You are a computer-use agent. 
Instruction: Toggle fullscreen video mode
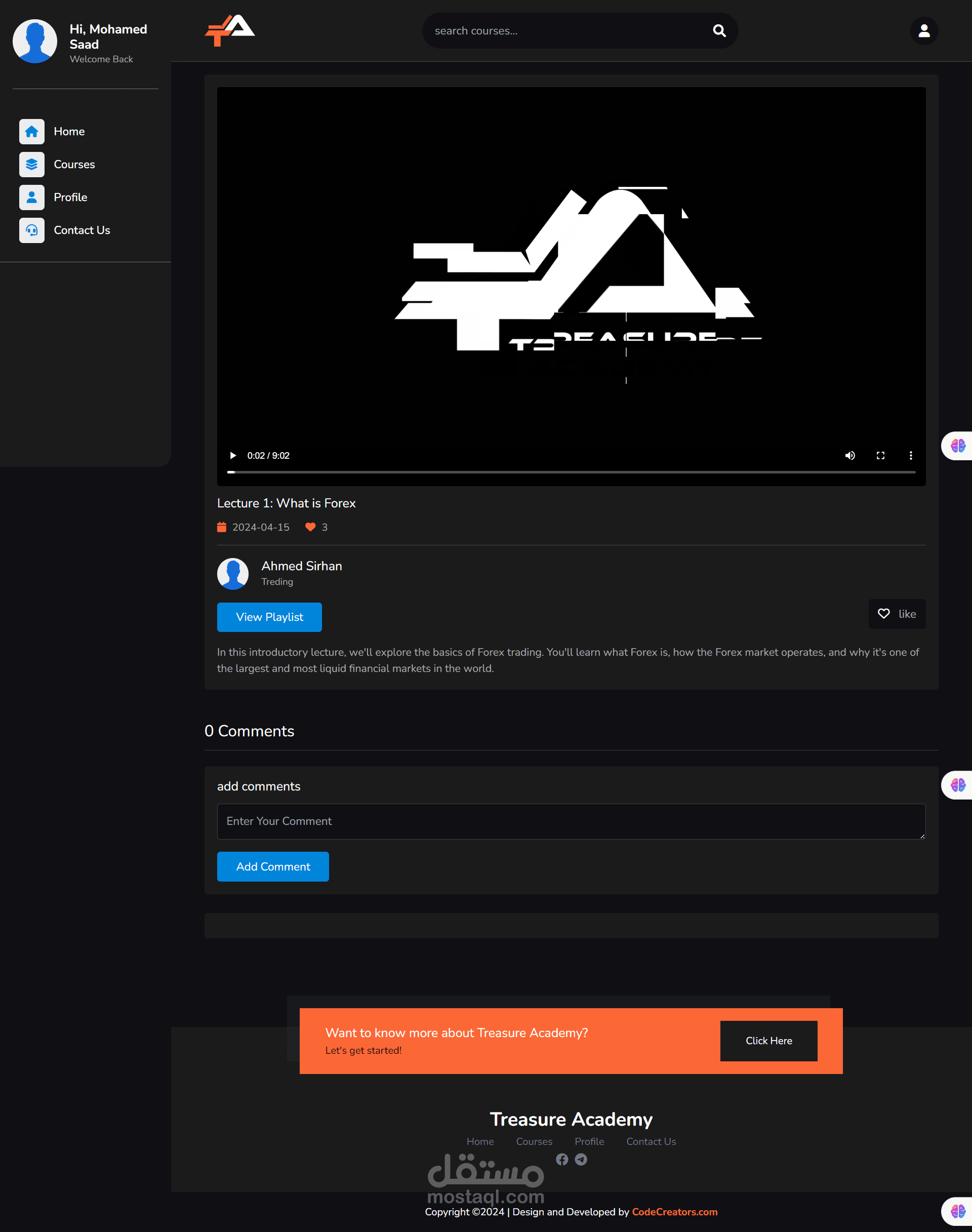pyautogui.click(x=880, y=455)
